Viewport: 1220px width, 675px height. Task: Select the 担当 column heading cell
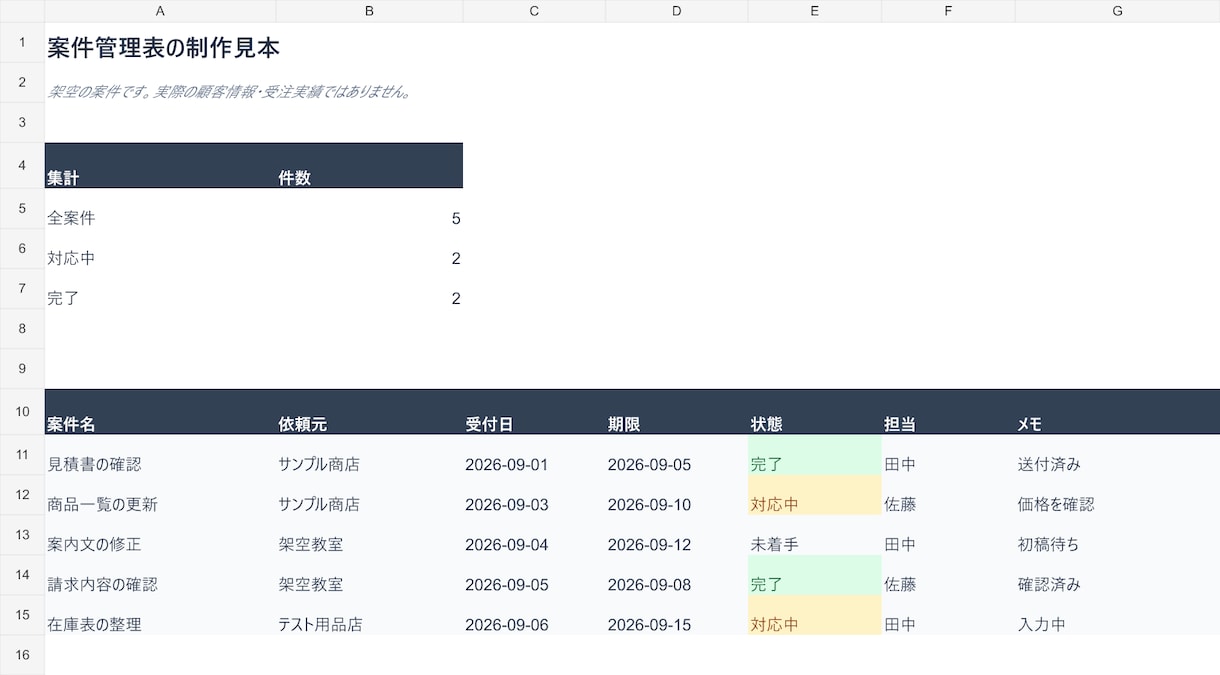coord(948,412)
